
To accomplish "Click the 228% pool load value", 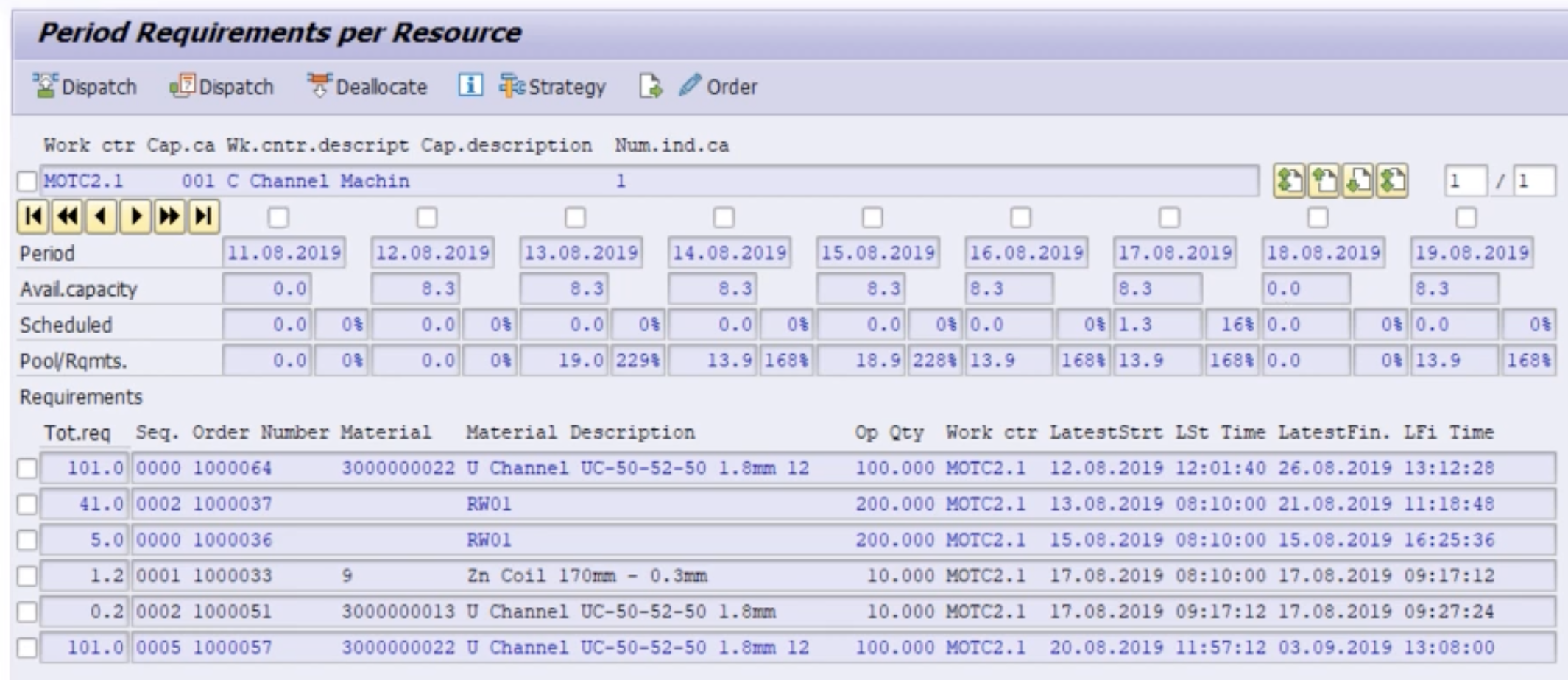I will (x=935, y=361).
